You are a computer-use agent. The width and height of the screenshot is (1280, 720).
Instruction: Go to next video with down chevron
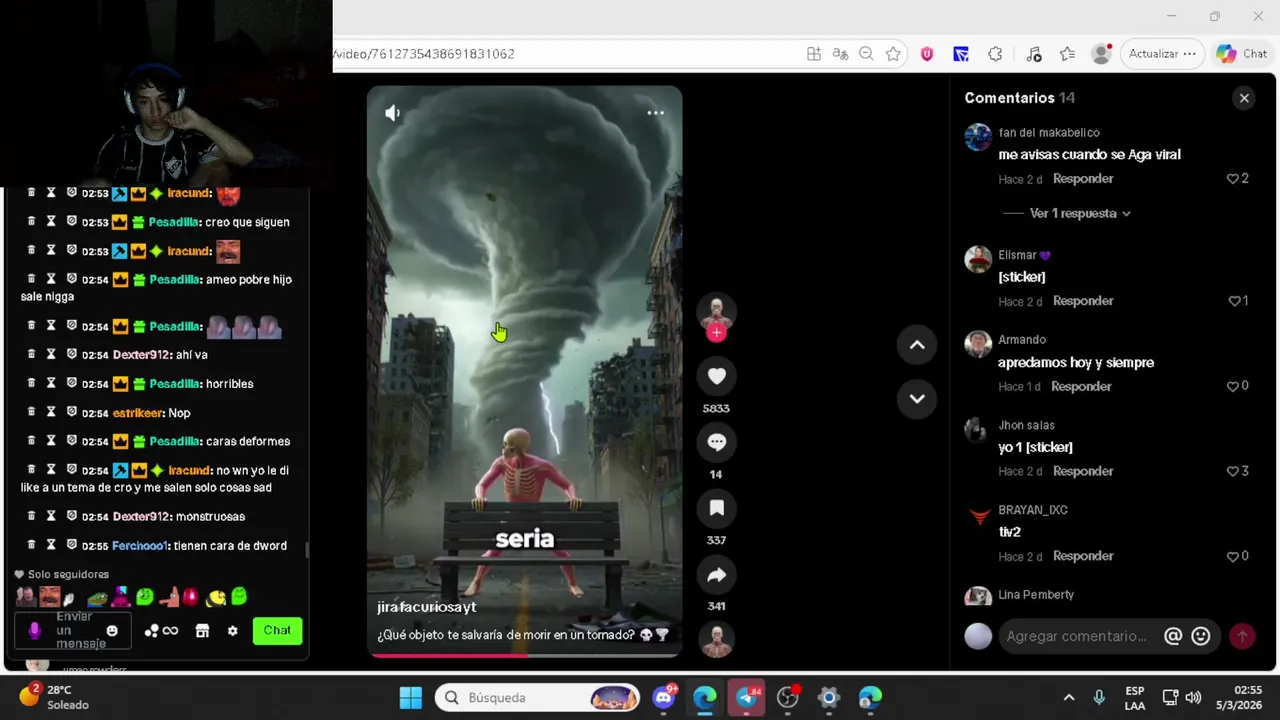[917, 398]
